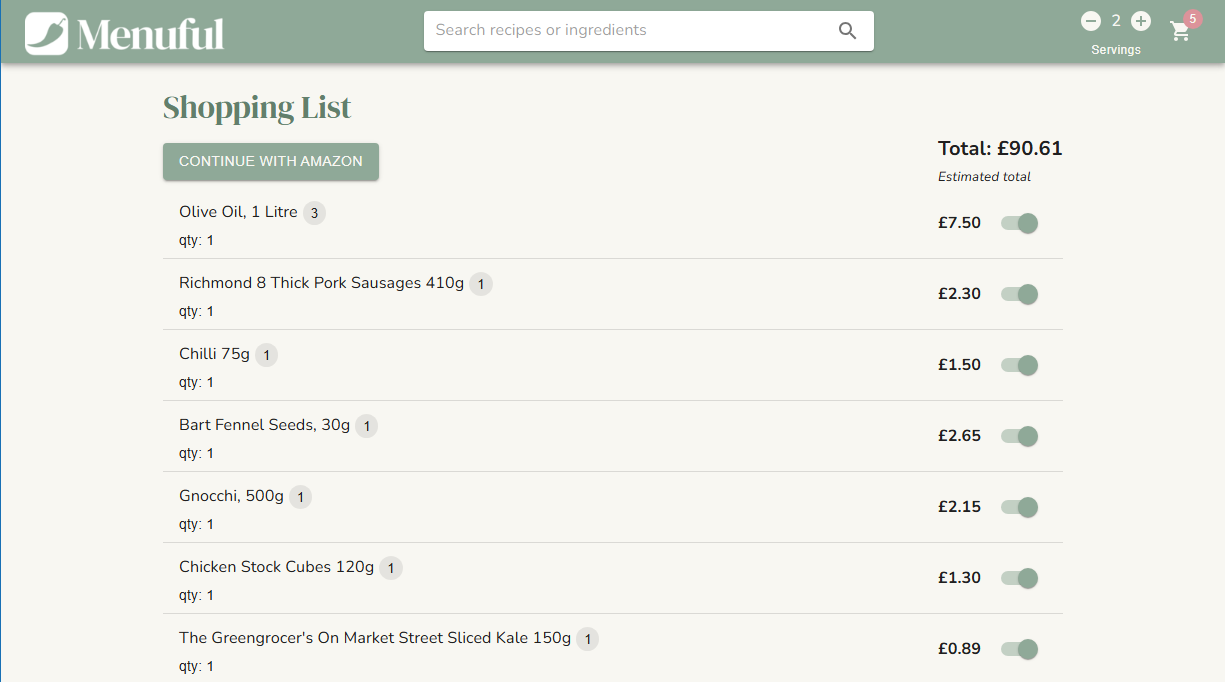Viewport: 1225px width, 682px height.
Task: Click the Olive Oil recipe count badge
Action: (x=314, y=213)
